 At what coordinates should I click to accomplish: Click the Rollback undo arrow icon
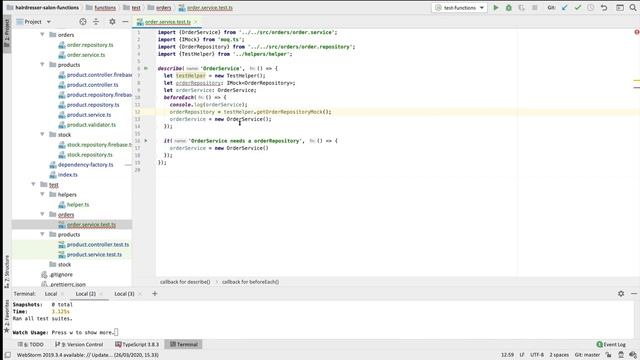604,8
